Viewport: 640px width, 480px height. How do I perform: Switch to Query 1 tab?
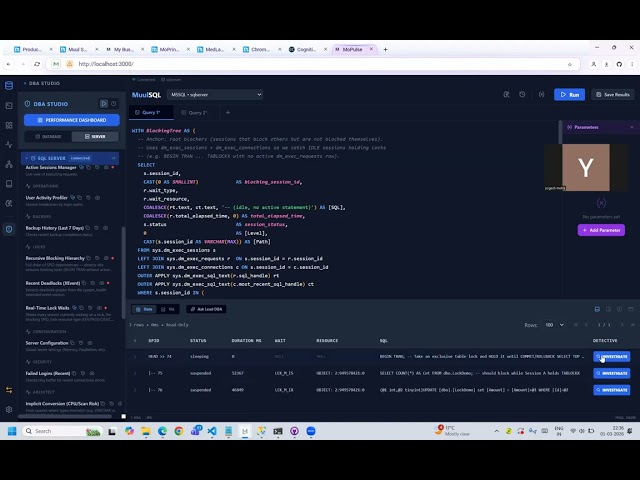tap(151, 112)
